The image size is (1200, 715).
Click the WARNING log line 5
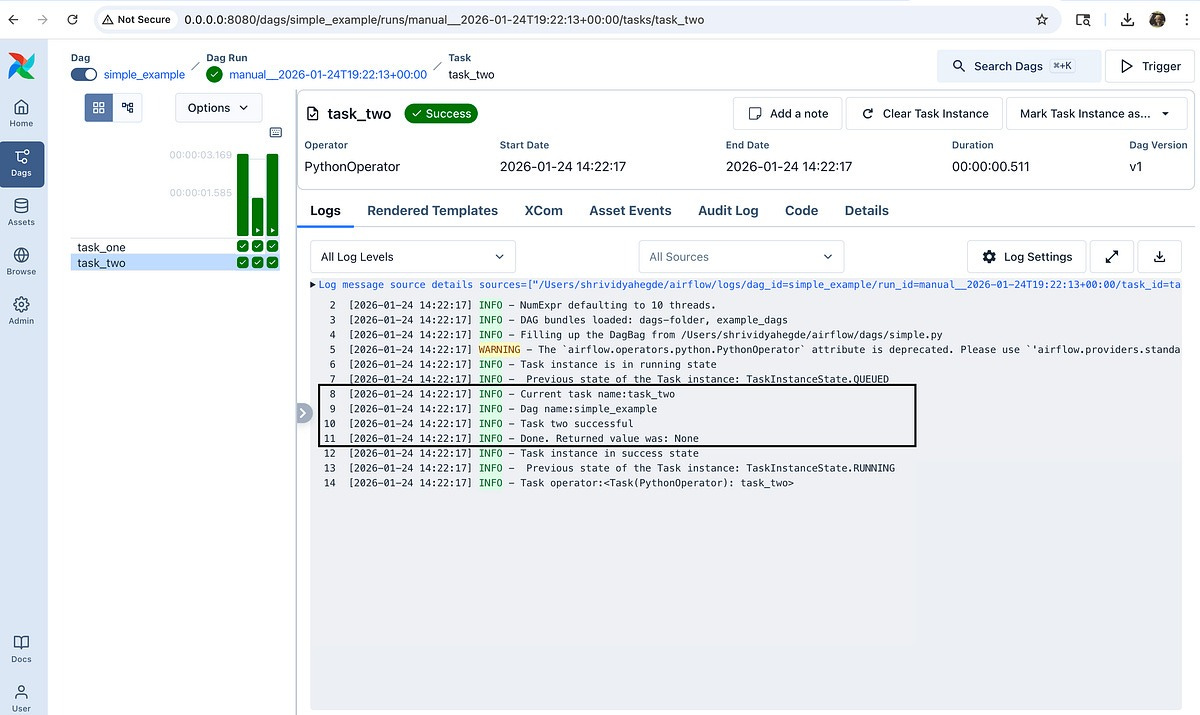[x=745, y=350]
